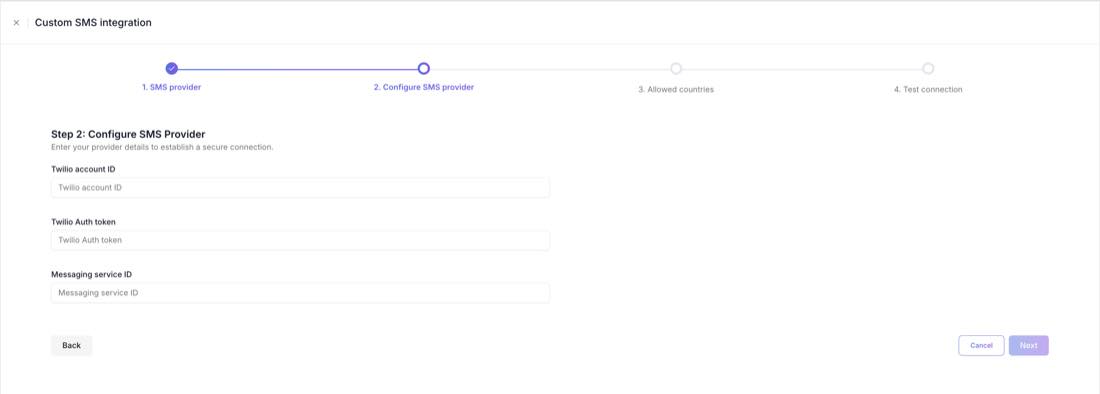This screenshot has width=1100, height=394.
Task: Go to step '1. SMS provider' label
Action: [172, 88]
